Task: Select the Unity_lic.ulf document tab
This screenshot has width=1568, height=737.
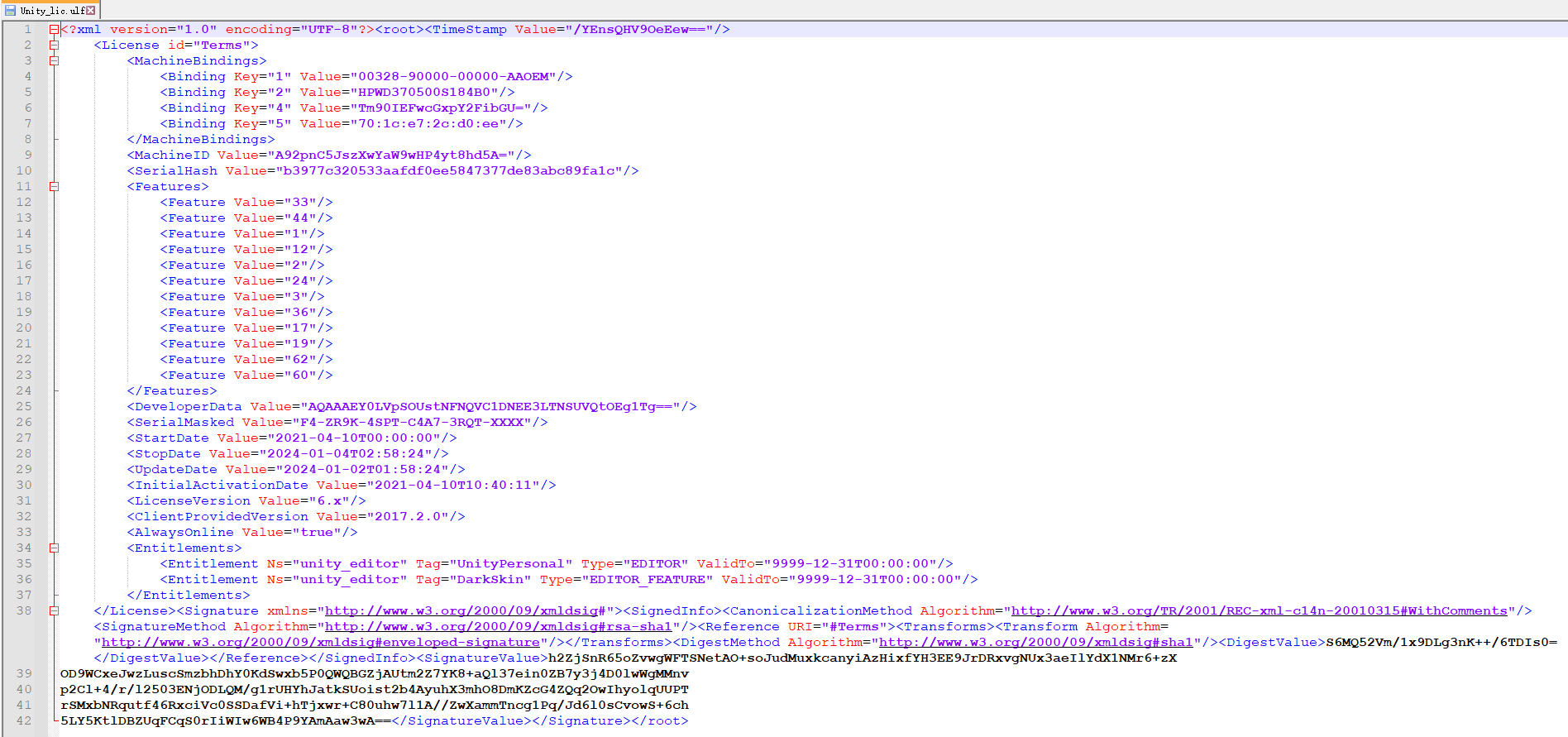Action: (x=50, y=11)
